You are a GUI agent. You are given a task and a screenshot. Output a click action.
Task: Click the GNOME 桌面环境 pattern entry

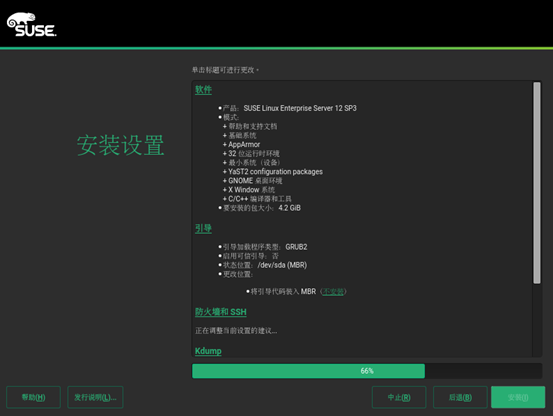[x=255, y=181]
